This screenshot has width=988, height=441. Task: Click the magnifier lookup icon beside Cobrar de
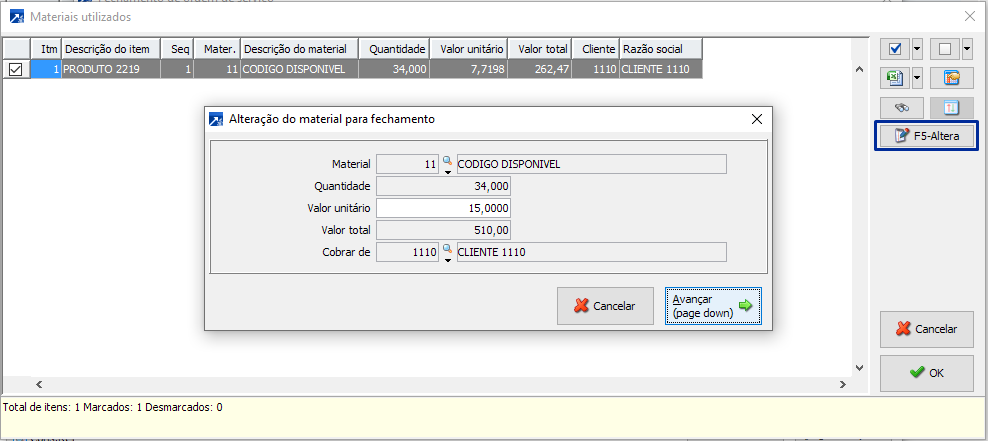[x=447, y=249]
